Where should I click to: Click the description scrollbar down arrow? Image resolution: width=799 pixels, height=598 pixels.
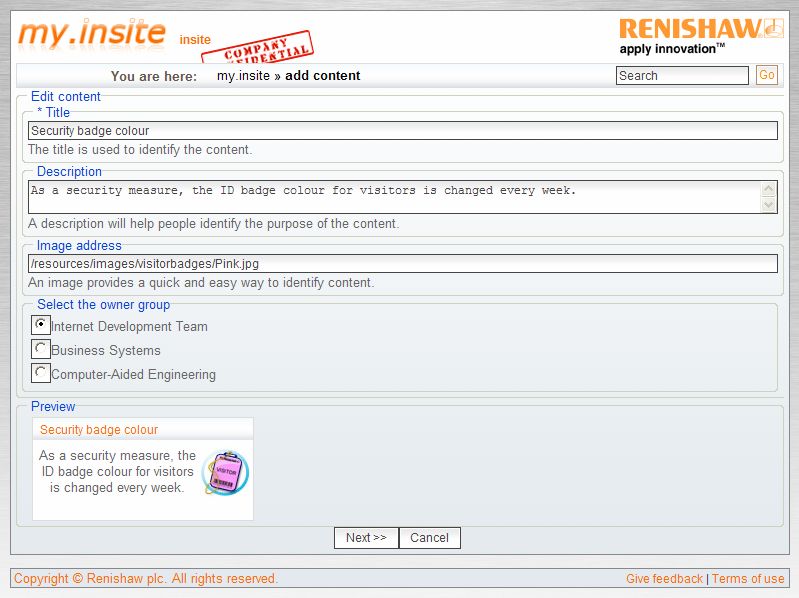(x=768, y=204)
